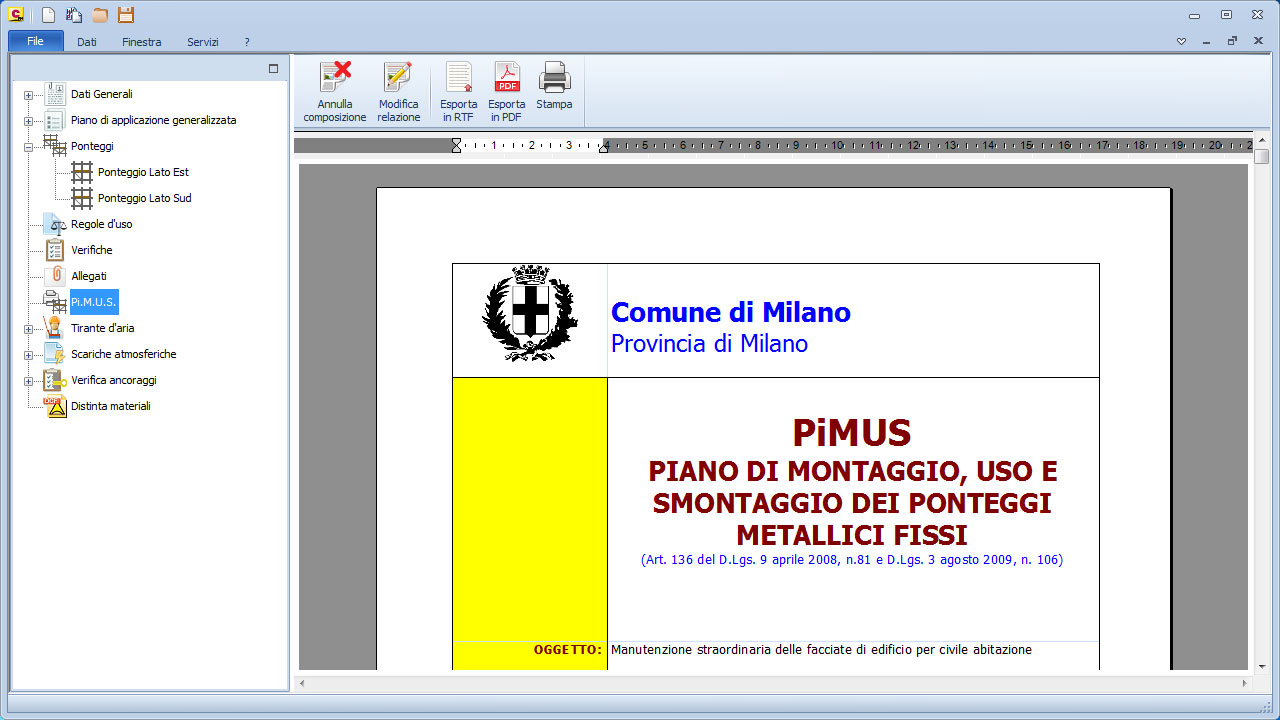Select the Scariche atmosferiche lightning icon
1280x720 pixels.
coord(54,354)
